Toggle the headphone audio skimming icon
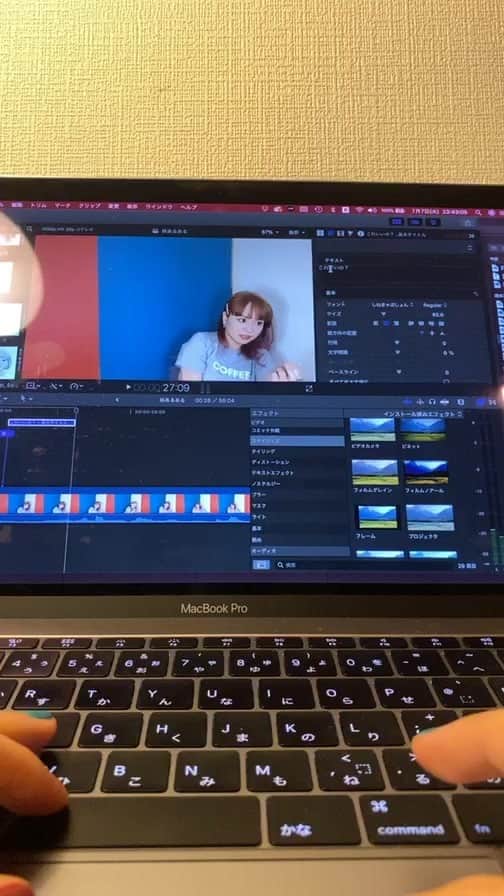The height and width of the screenshot is (896, 504). (433, 402)
